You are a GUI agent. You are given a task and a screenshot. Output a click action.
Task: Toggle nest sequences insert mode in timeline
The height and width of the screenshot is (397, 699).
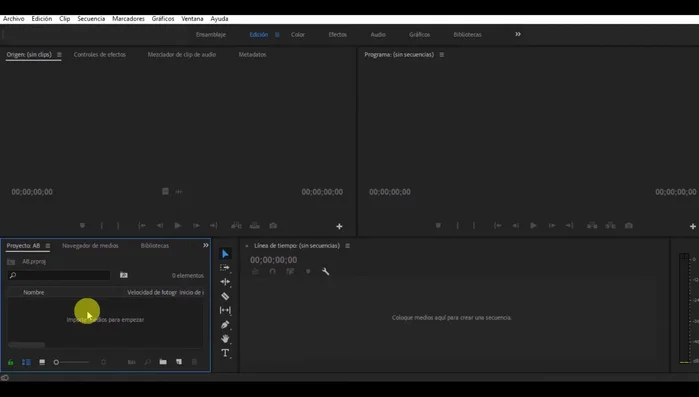[x=255, y=271]
